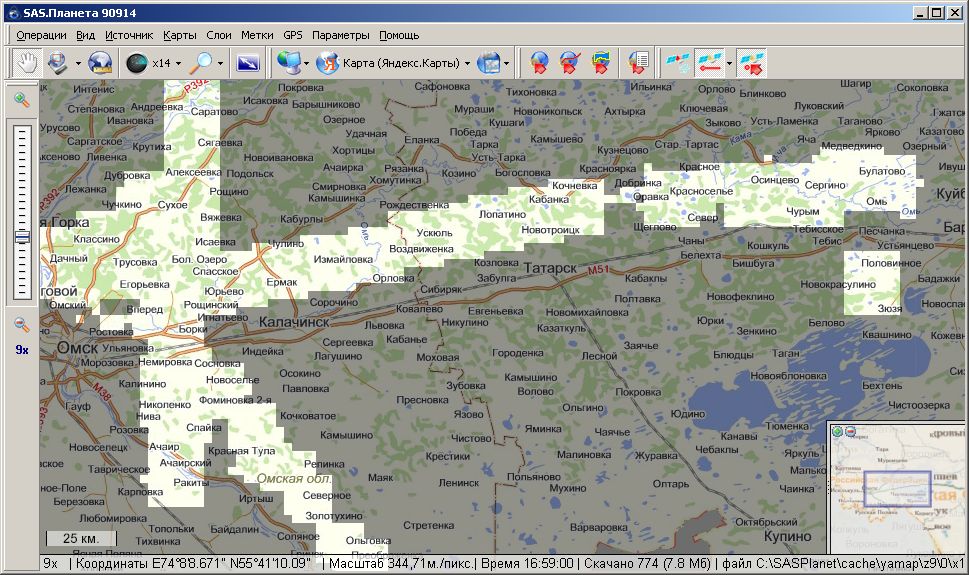The height and width of the screenshot is (575, 969).
Task: Click the globe go-to location icon
Action: (100, 63)
